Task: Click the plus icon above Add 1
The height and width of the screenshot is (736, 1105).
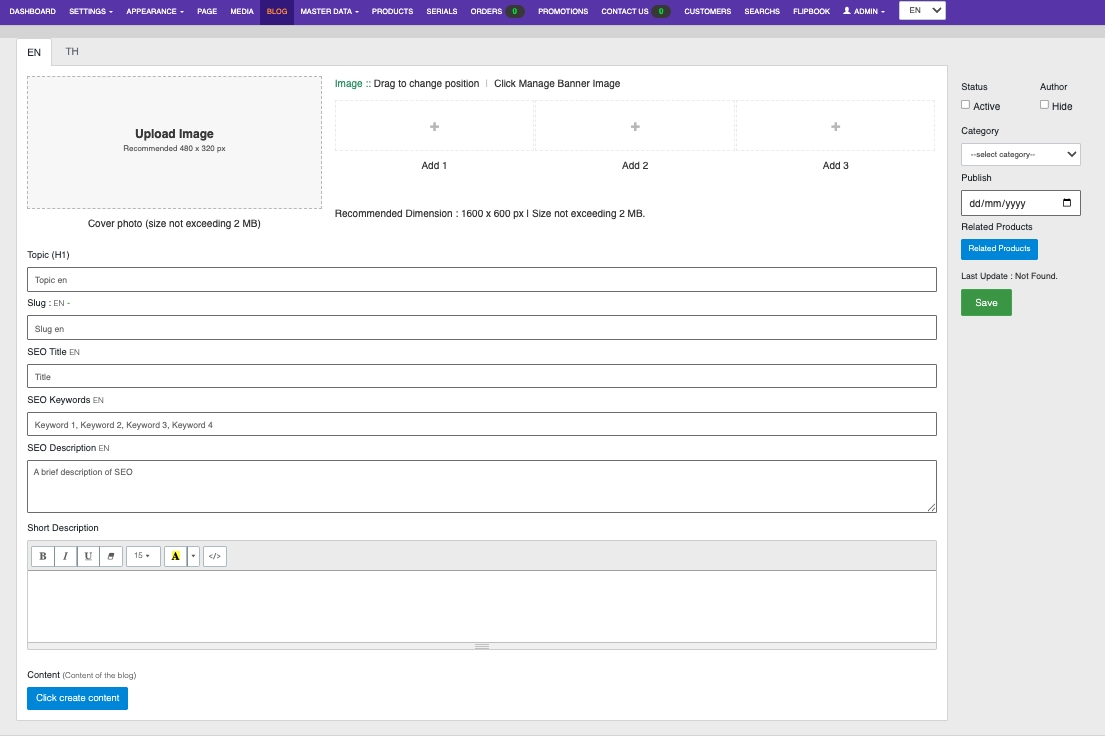Action: (x=434, y=127)
